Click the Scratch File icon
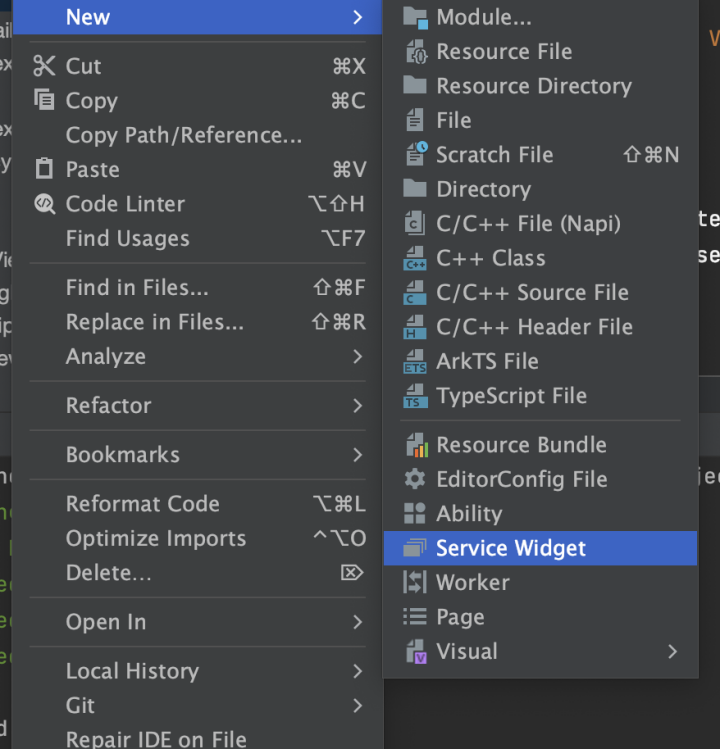 (x=415, y=155)
